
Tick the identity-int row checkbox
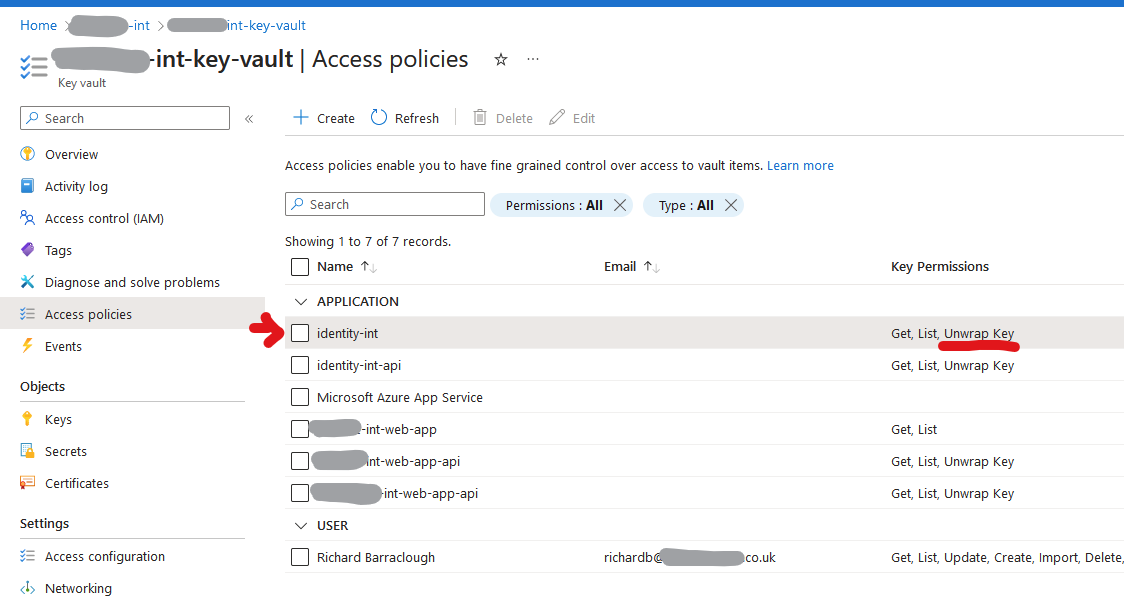299,333
